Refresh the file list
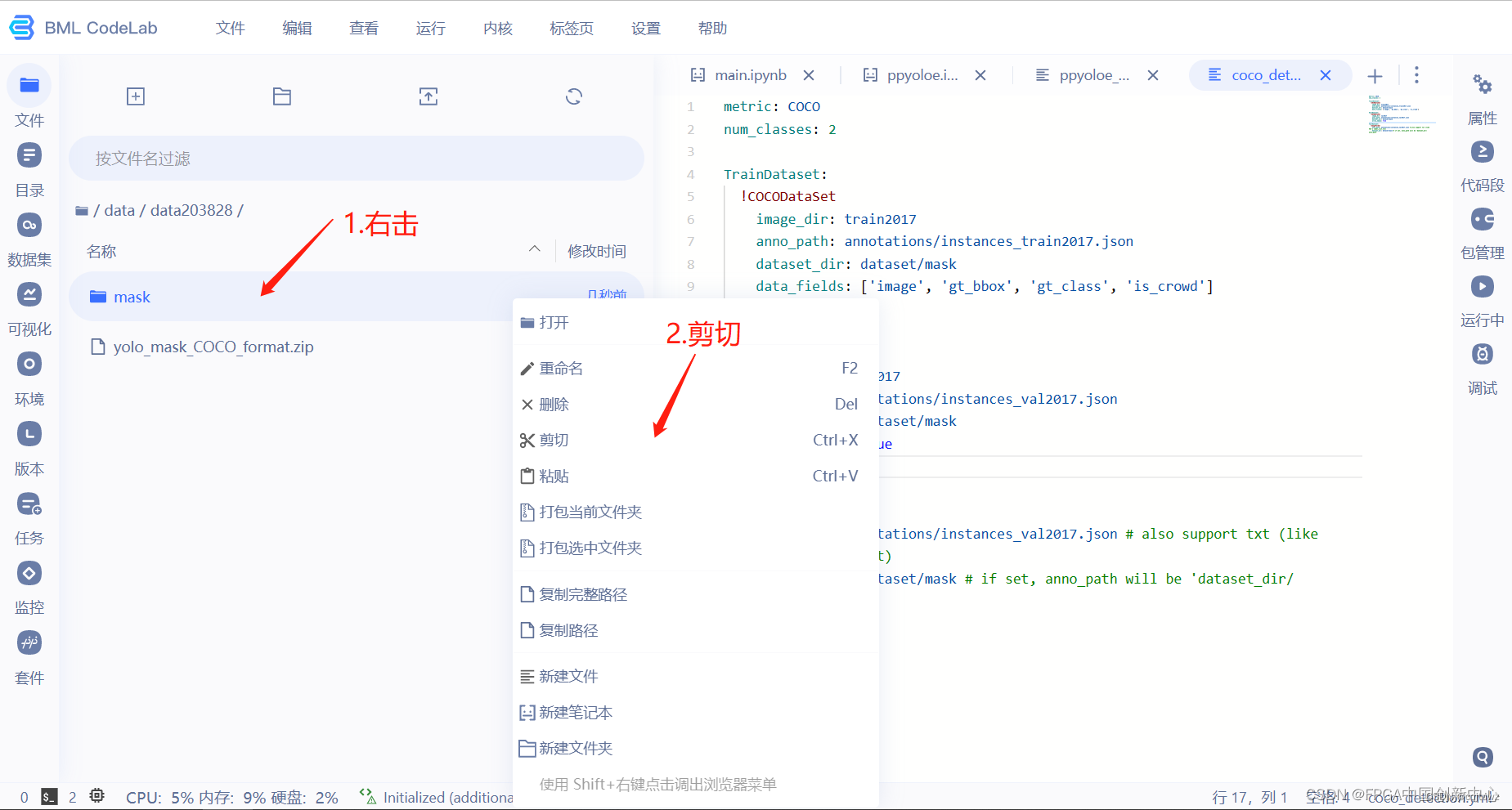Image resolution: width=1512 pixels, height=810 pixels. point(574,96)
